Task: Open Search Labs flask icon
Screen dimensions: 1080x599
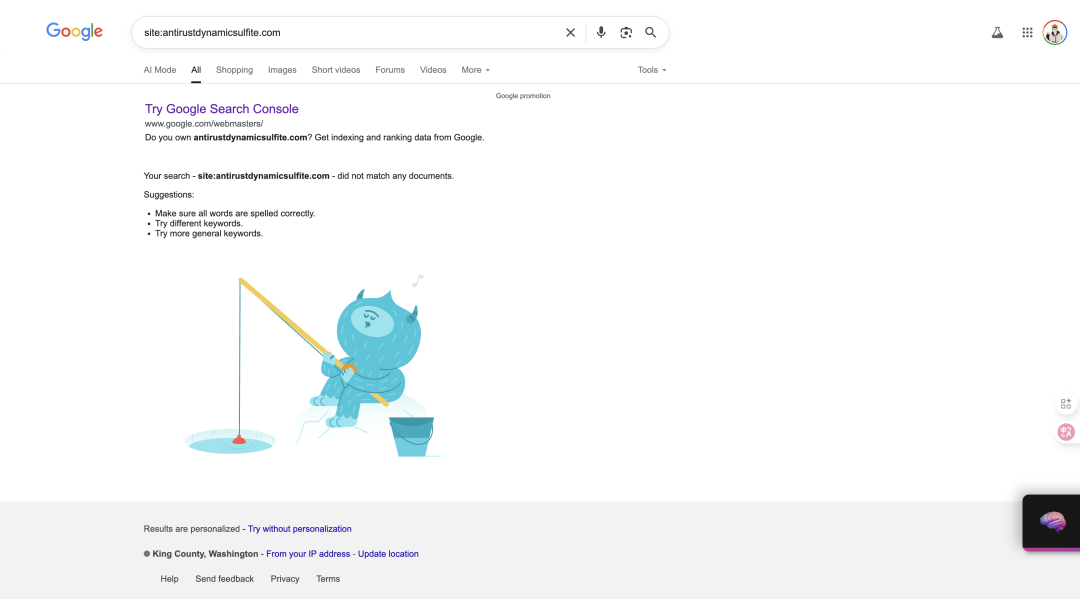Action: tap(997, 32)
